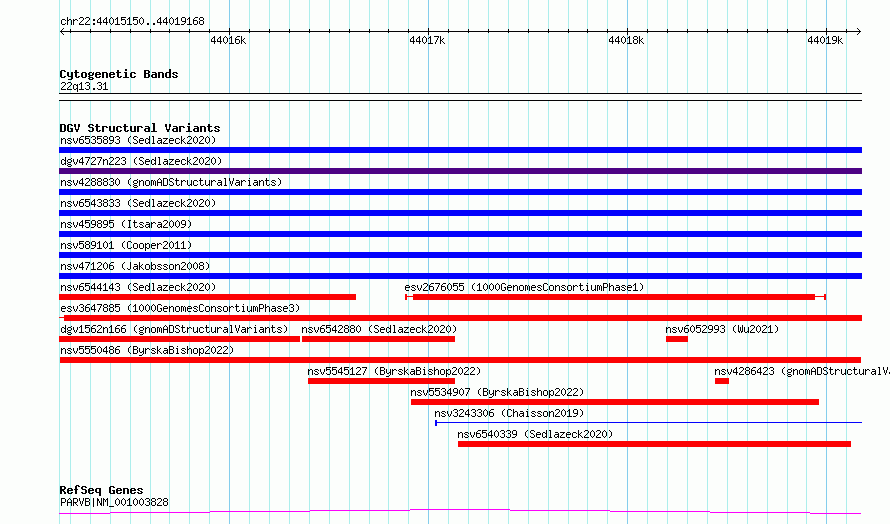890x524 pixels.
Task: Click the red bar under nsv6540339
Action: [654, 444]
